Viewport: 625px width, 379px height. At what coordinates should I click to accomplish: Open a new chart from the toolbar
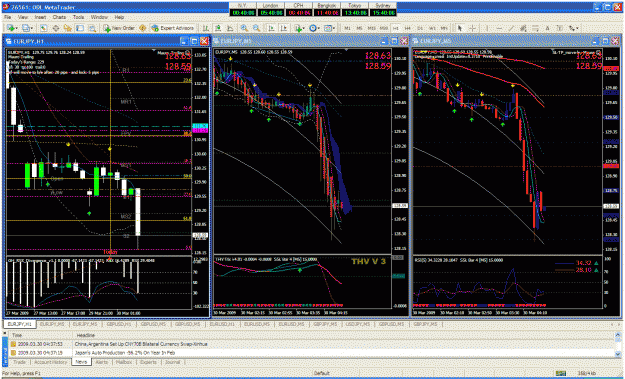11,28
